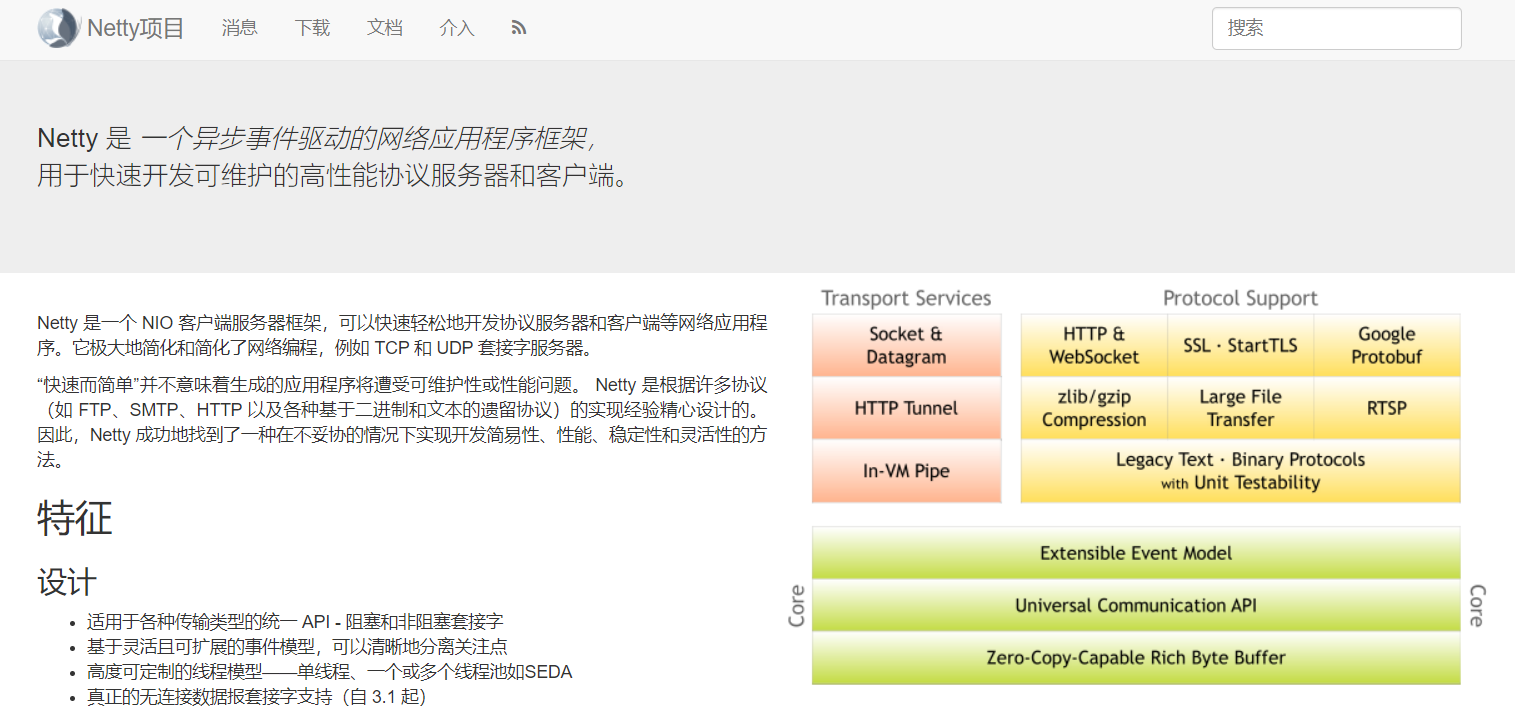Viewport: 1515px width, 716px height.
Task: Click the Universal Communication API bar
Action: [1136, 605]
